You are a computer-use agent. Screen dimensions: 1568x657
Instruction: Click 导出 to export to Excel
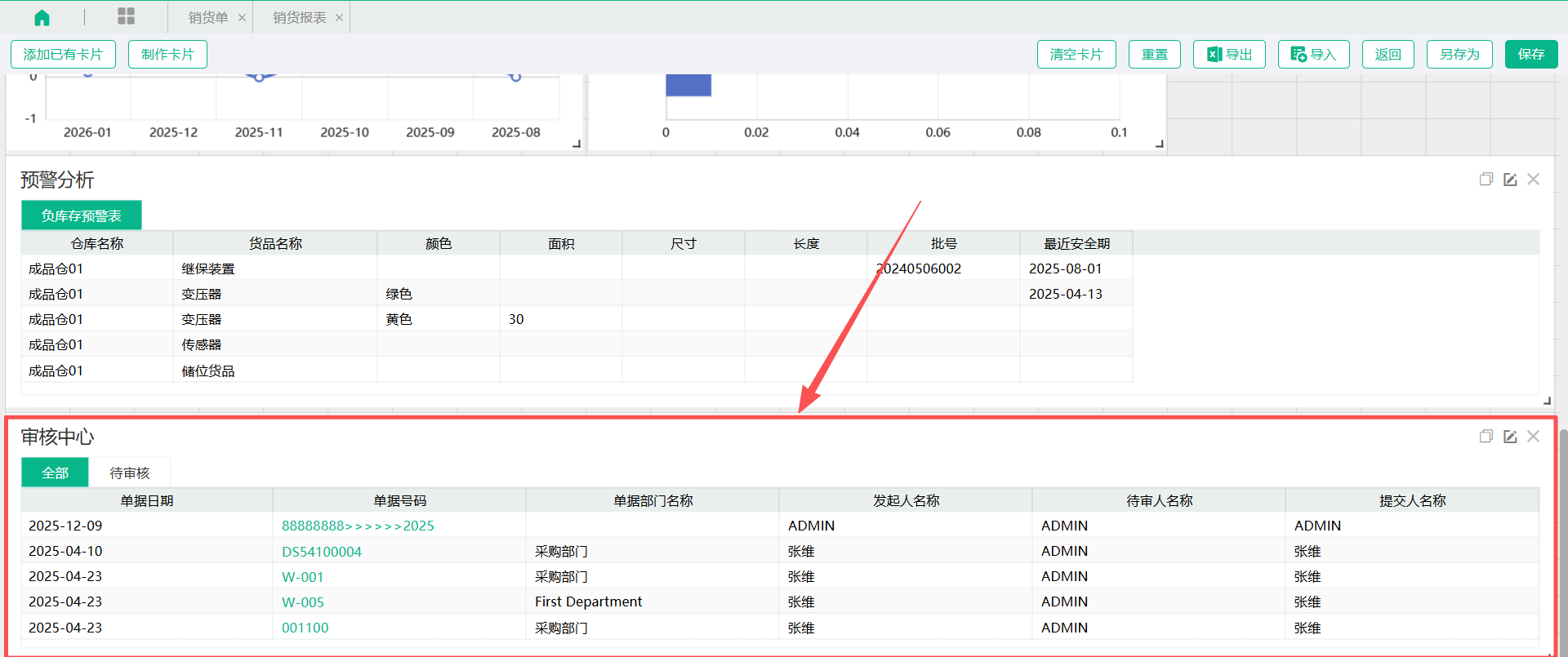coord(1229,55)
